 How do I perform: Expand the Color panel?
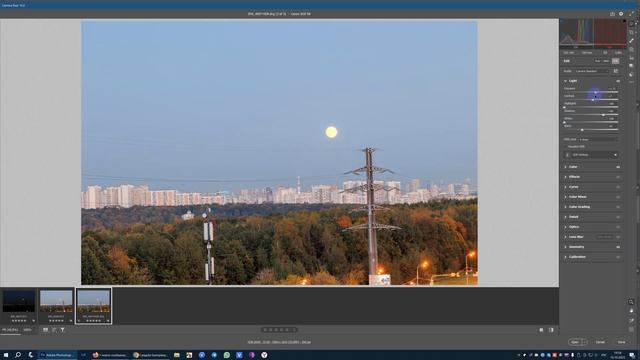point(565,167)
